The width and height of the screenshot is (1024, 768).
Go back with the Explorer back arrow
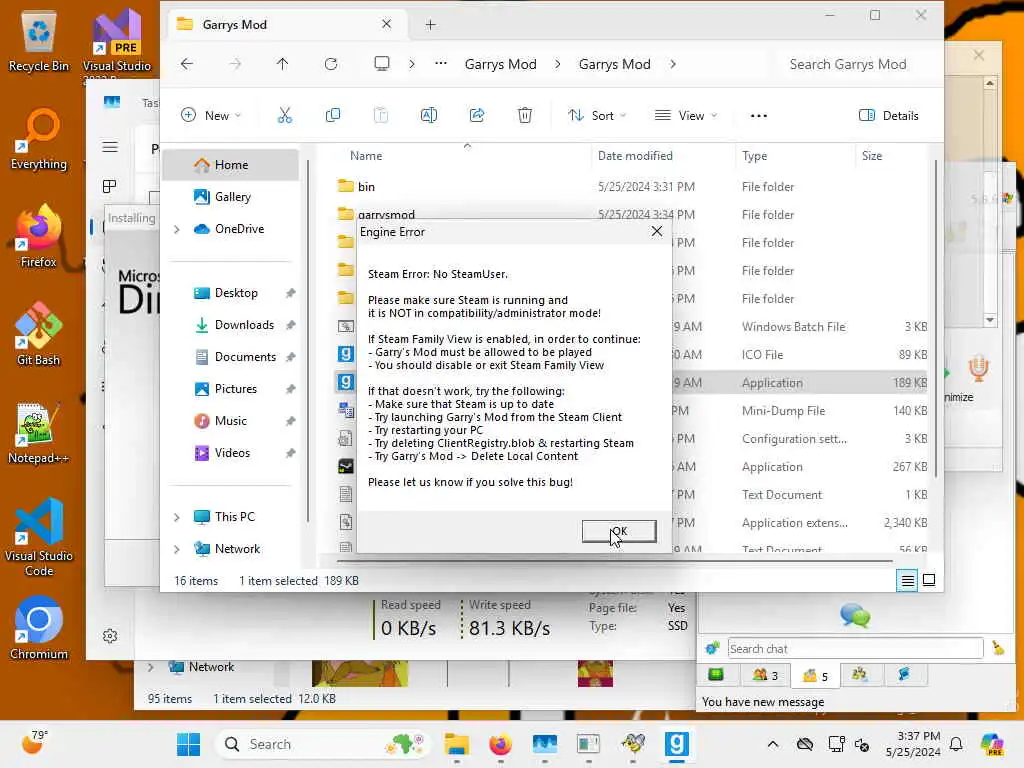point(187,64)
